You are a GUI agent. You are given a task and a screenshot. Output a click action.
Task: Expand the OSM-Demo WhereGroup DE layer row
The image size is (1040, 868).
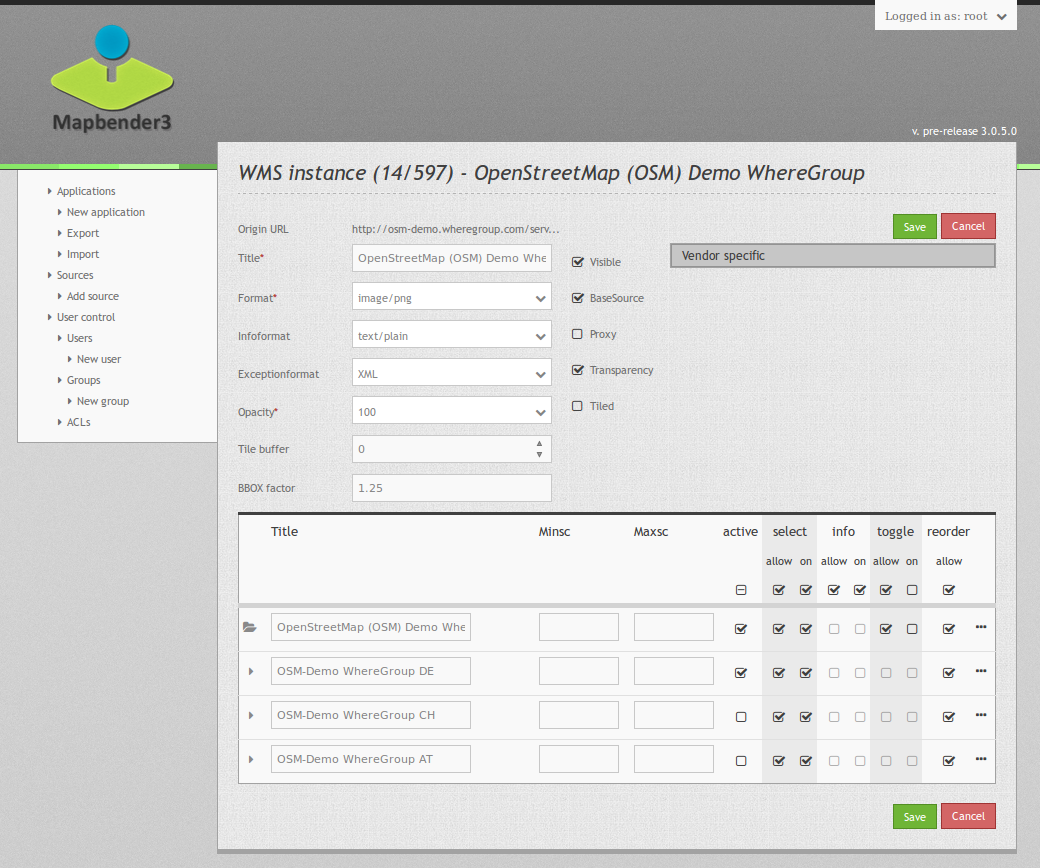251,671
